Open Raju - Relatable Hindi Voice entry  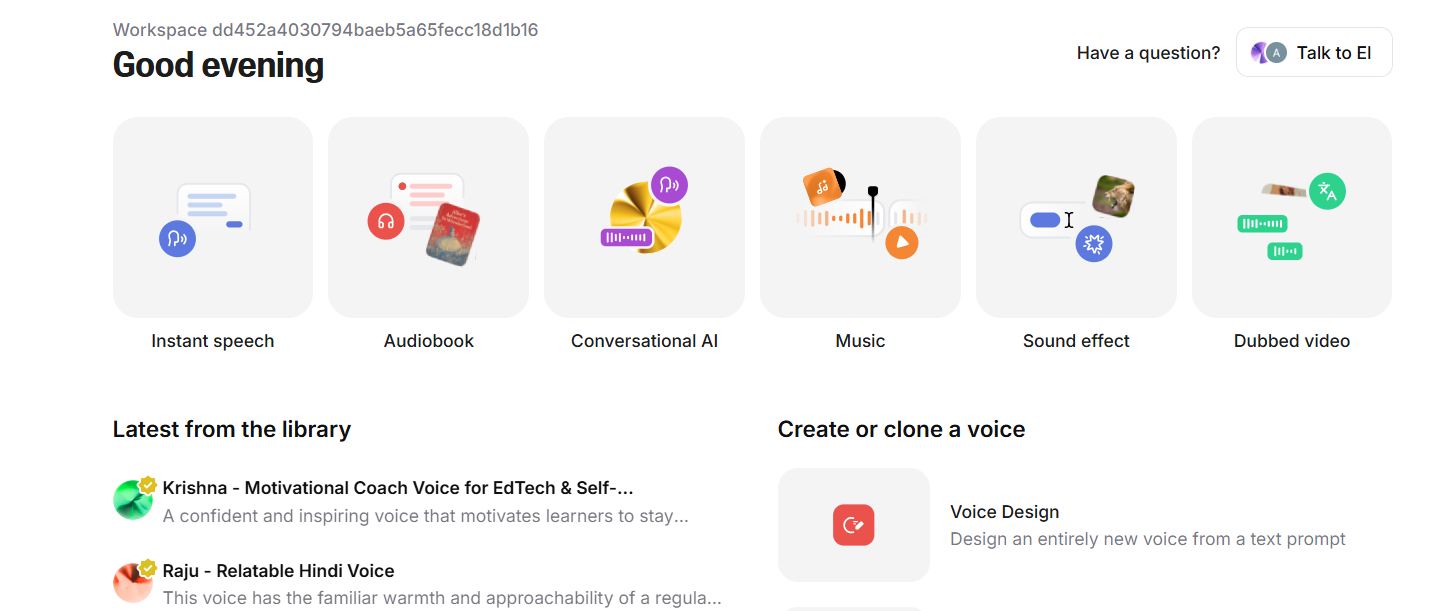coord(417,584)
